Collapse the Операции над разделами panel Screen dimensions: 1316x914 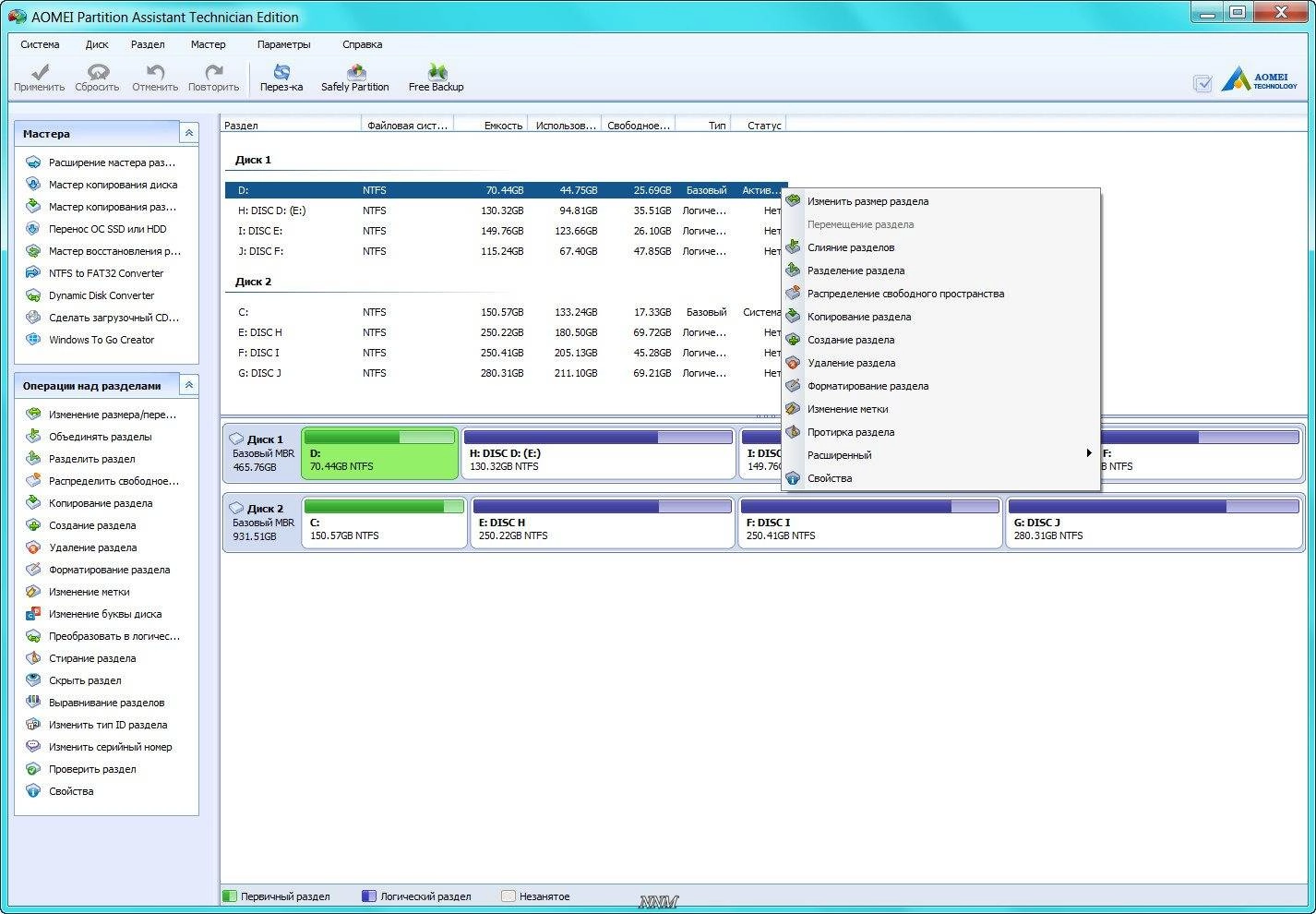click(x=189, y=385)
